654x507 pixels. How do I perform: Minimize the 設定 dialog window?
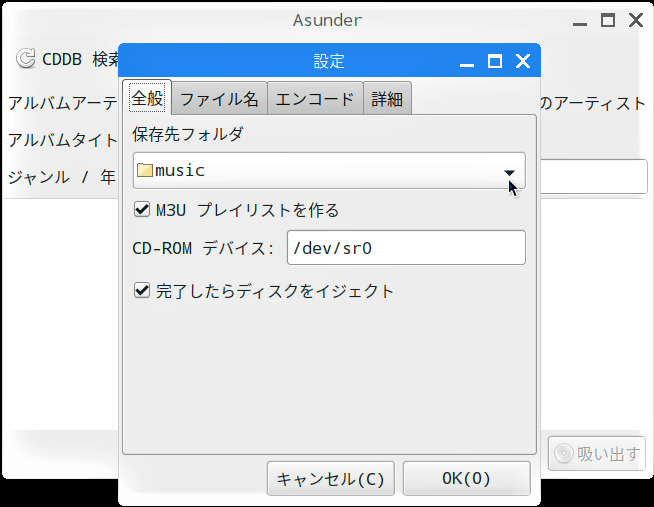[467, 65]
